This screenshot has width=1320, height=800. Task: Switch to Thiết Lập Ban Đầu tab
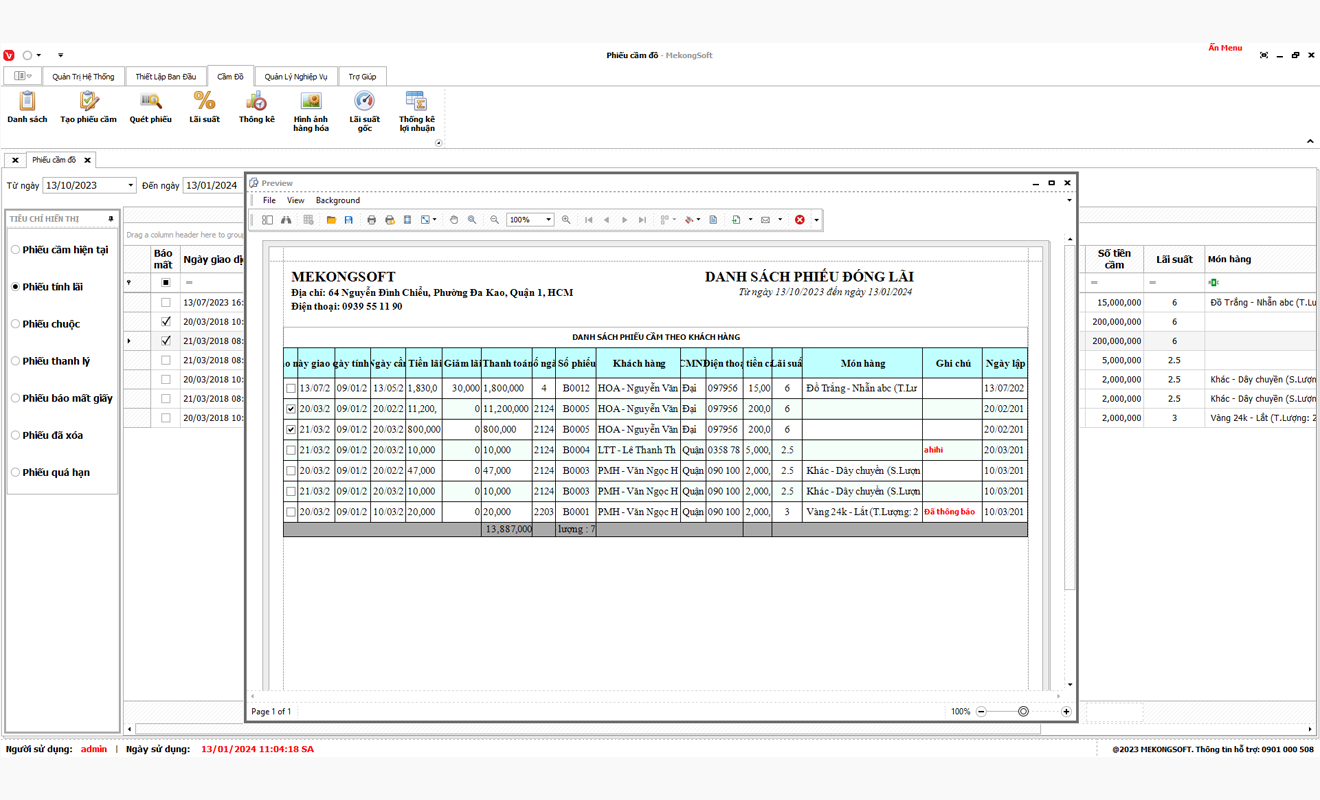pyautogui.click(x=165, y=76)
